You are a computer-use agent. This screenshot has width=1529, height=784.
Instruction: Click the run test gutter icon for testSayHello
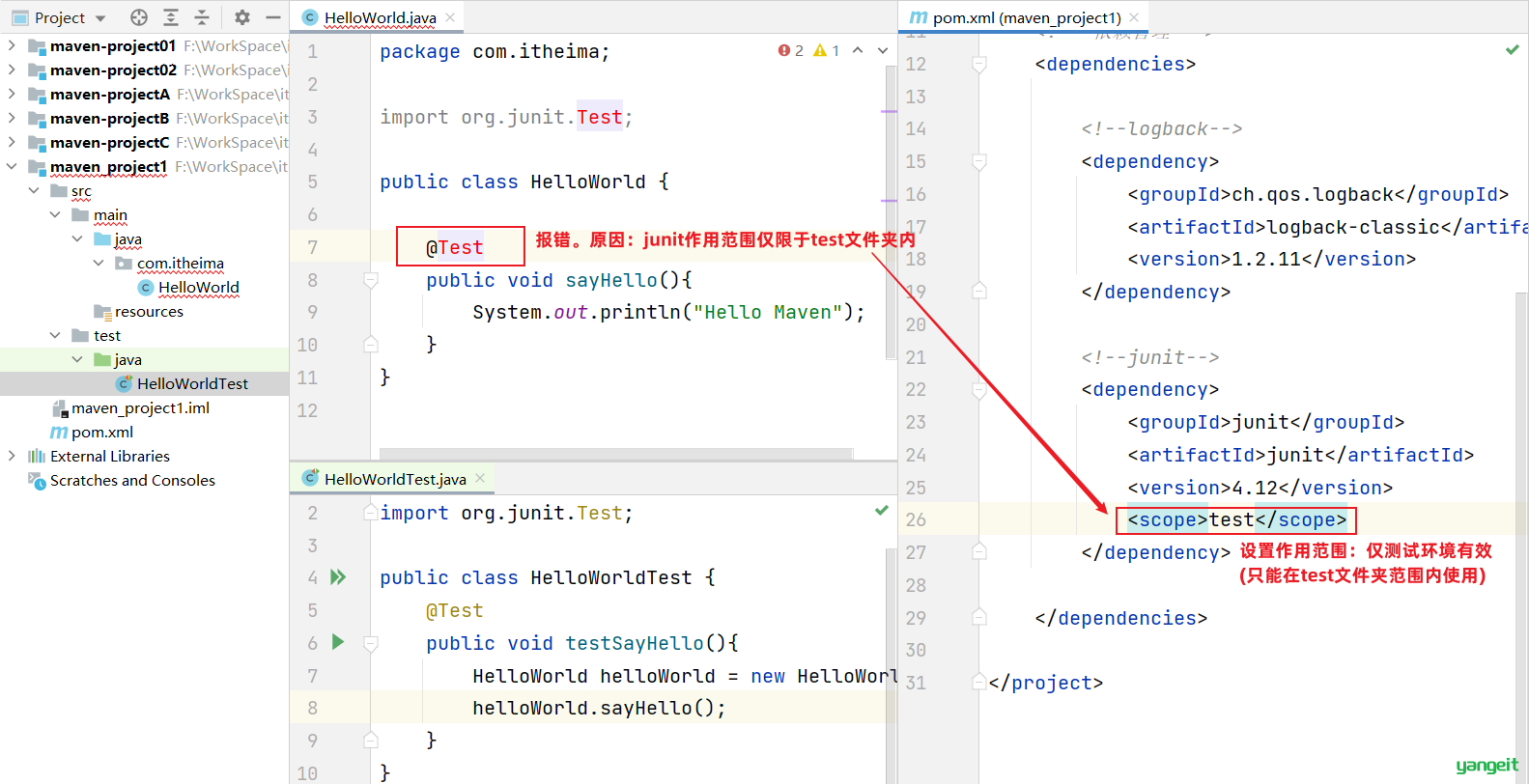click(338, 642)
